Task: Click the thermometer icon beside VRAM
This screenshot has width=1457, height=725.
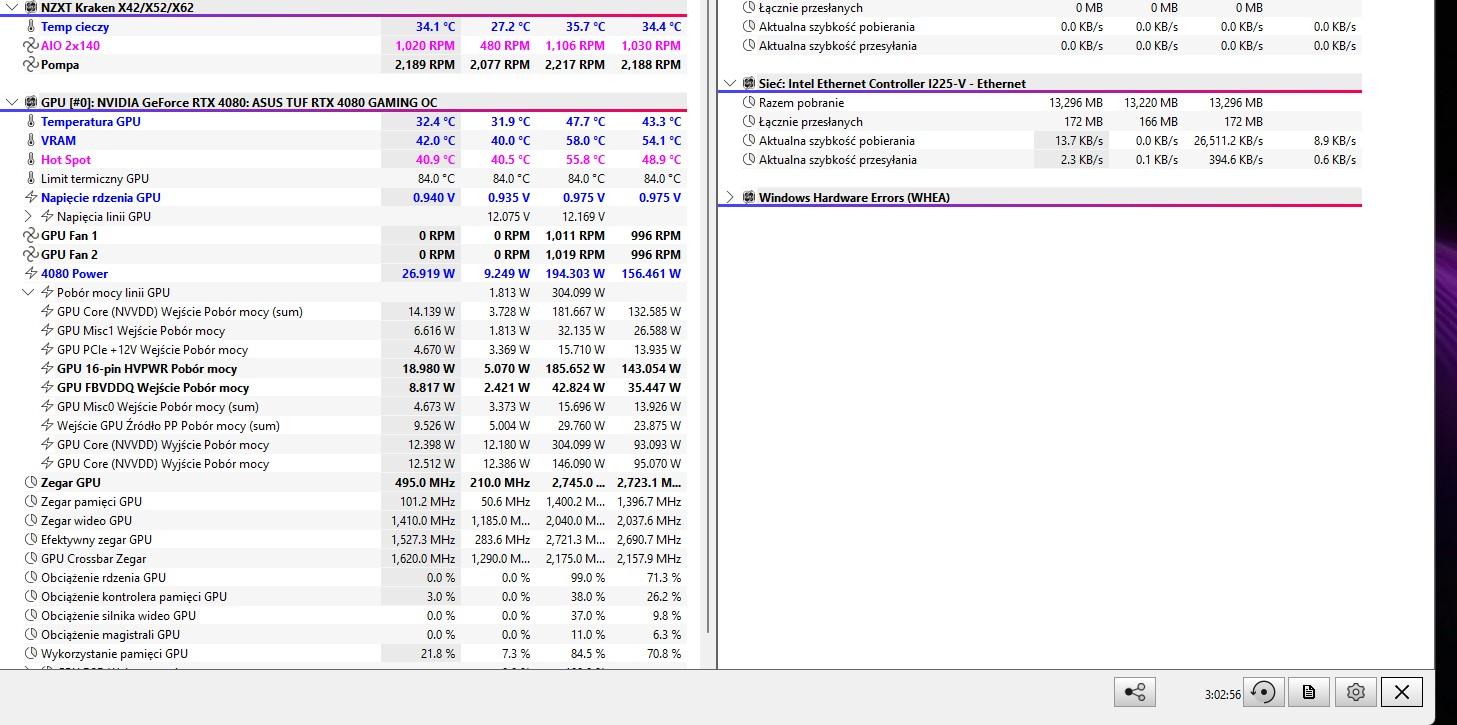Action: [x=30, y=141]
